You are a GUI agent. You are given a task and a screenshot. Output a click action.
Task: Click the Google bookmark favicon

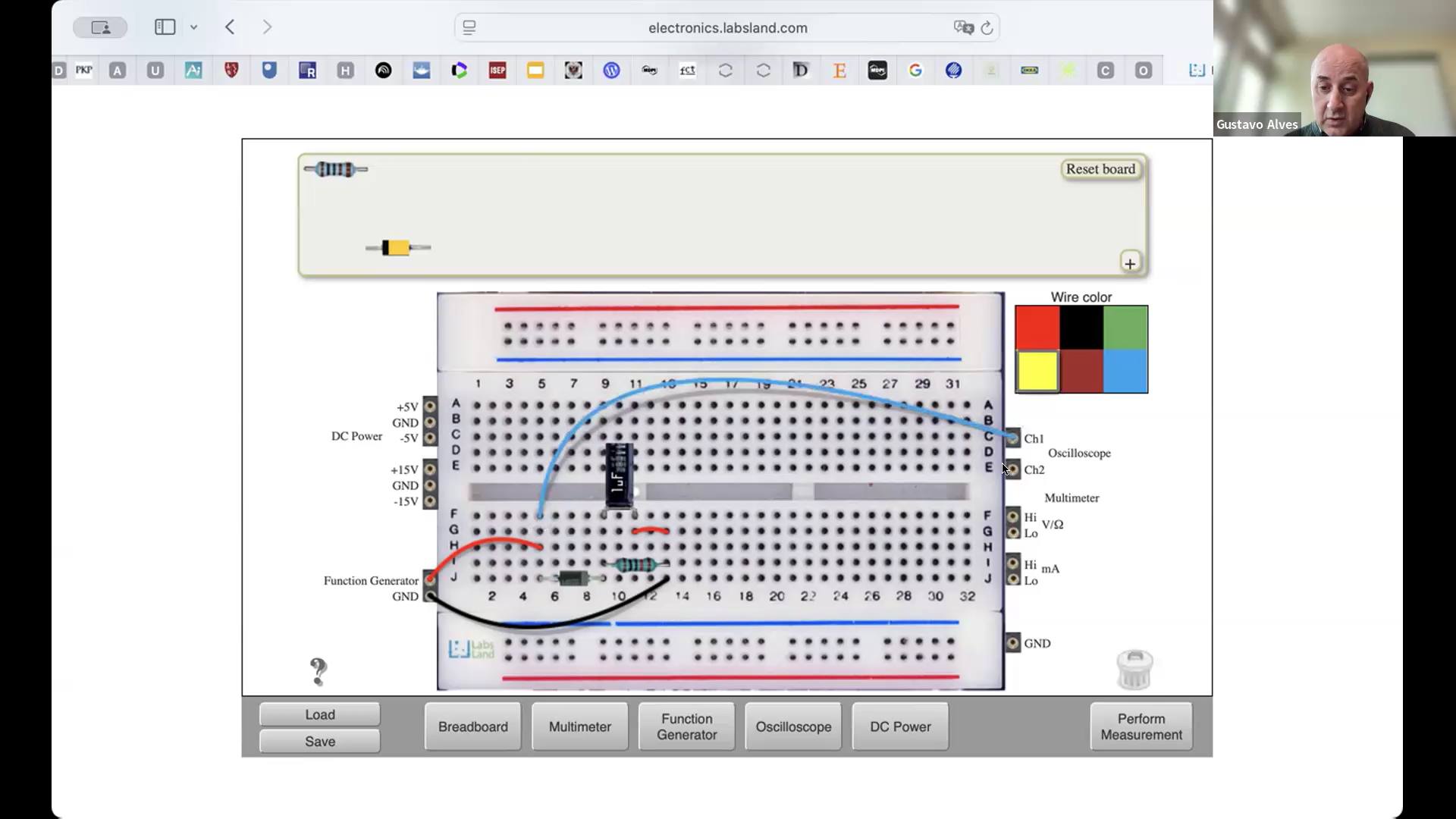coord(915,71)
